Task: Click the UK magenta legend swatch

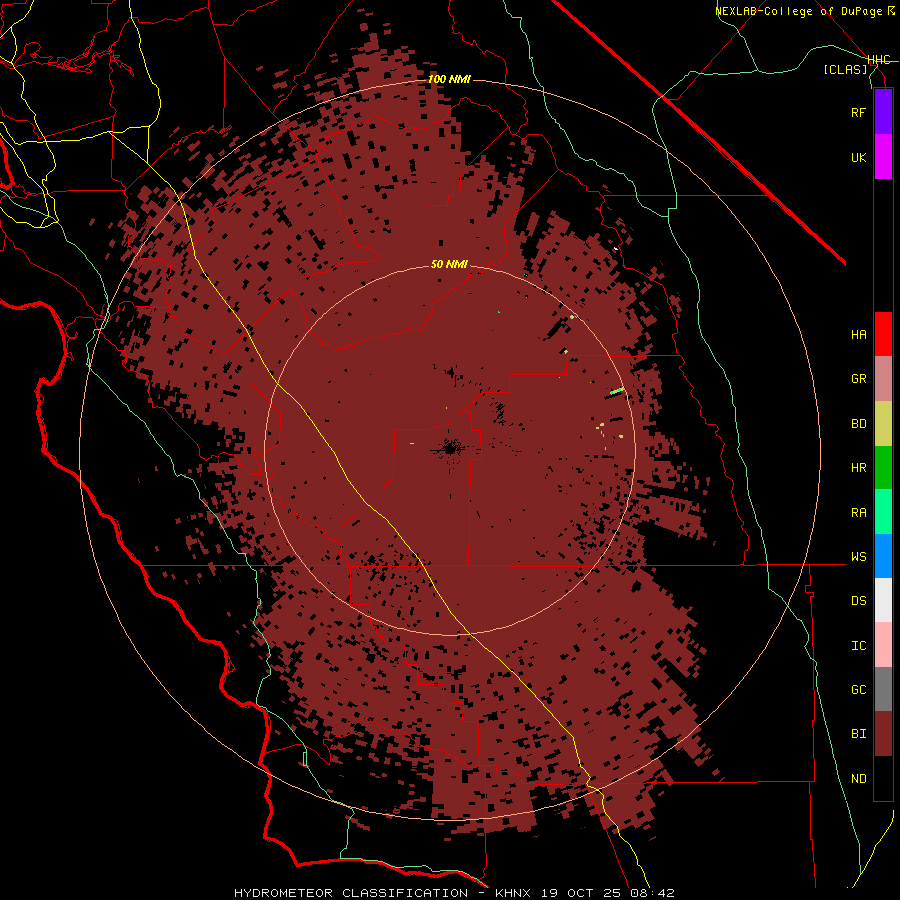Action: tap(883, 157)
